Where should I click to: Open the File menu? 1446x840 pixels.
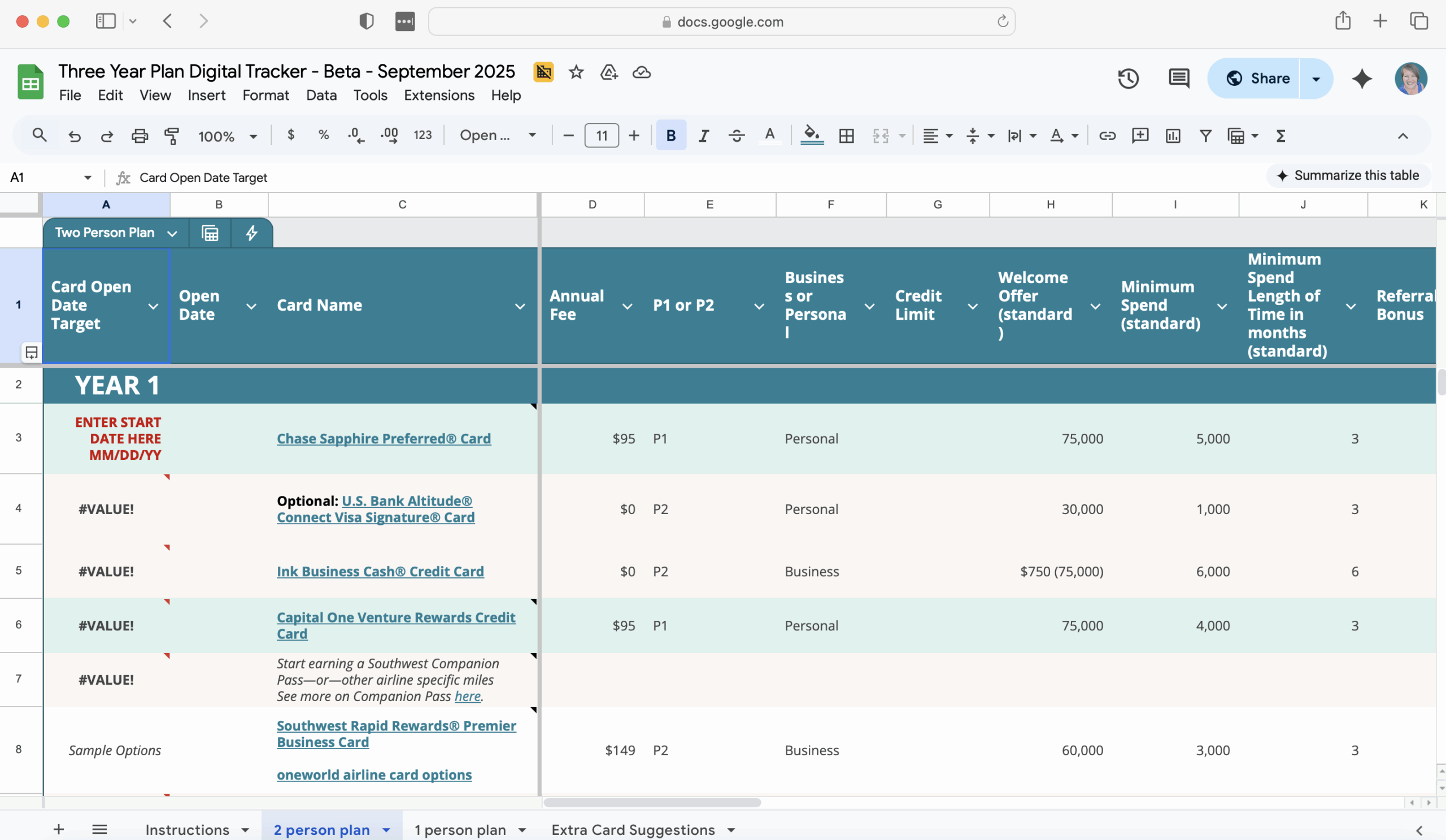70,95
